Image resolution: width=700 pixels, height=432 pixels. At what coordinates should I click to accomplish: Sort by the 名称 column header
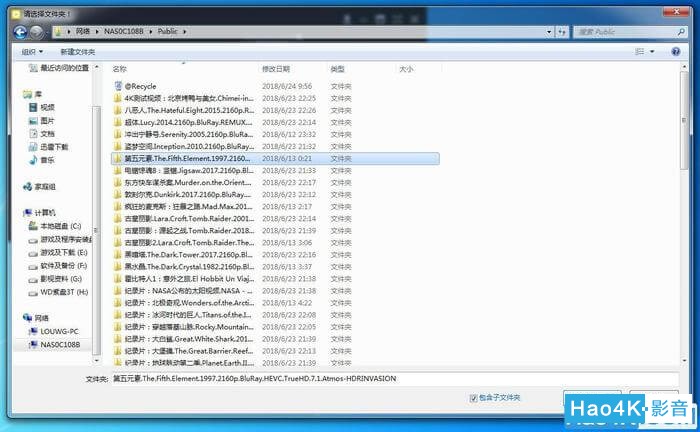tap(119, 69)
